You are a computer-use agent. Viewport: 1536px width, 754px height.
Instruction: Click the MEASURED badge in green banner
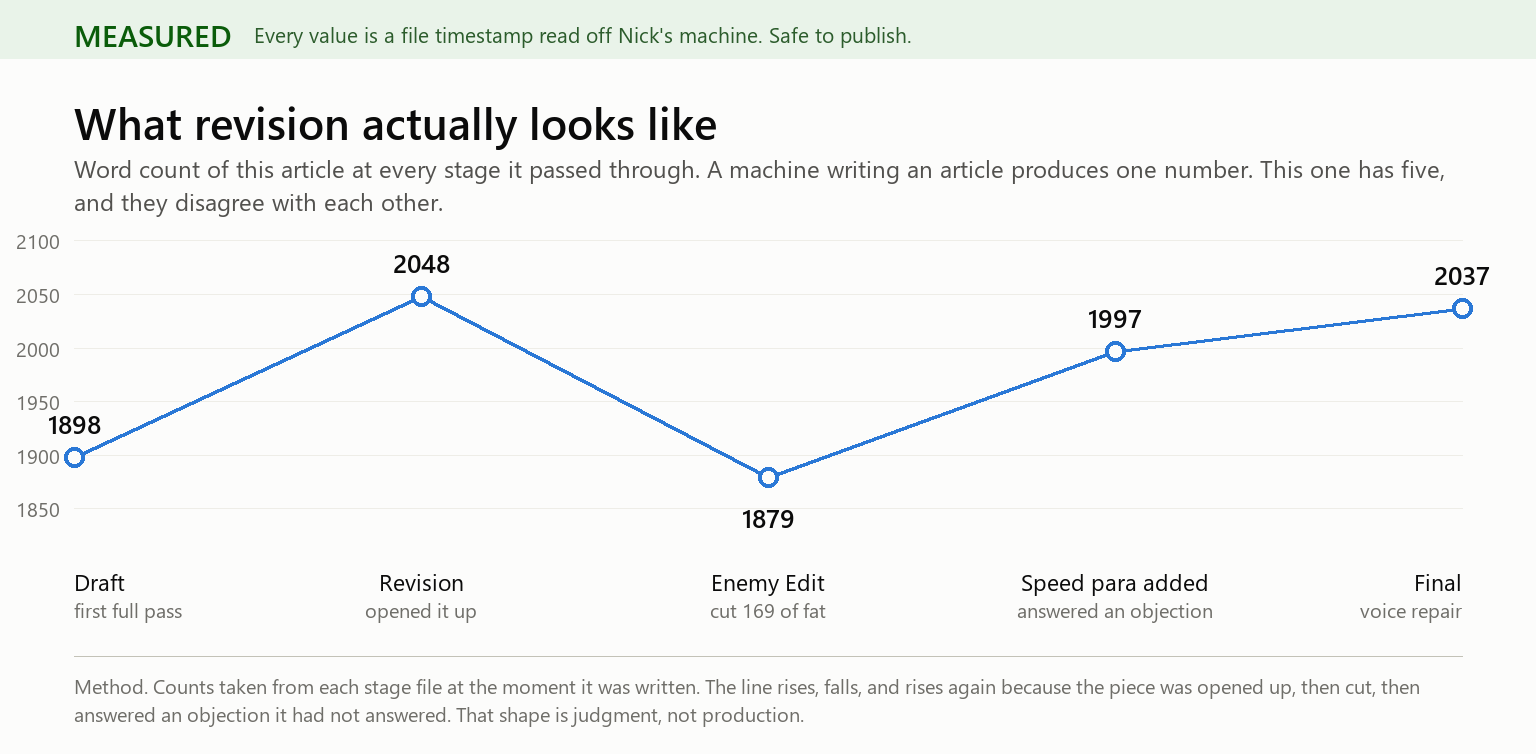pos(153,37)
